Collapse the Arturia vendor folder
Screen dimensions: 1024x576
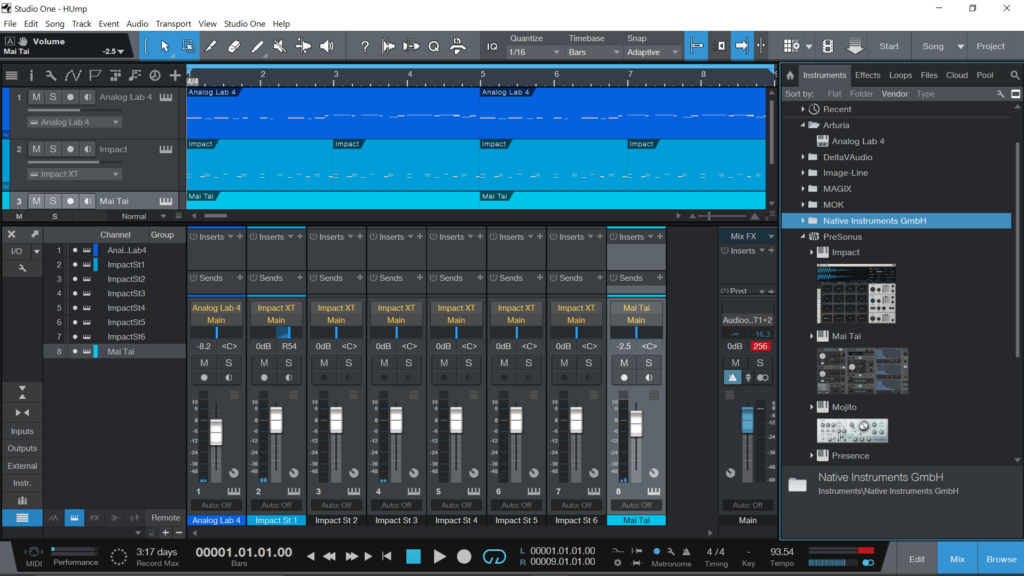[803, 125]
